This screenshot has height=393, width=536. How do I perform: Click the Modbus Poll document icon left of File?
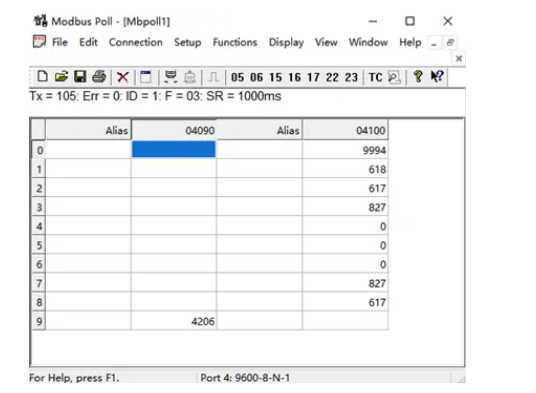tap(39, 42)
